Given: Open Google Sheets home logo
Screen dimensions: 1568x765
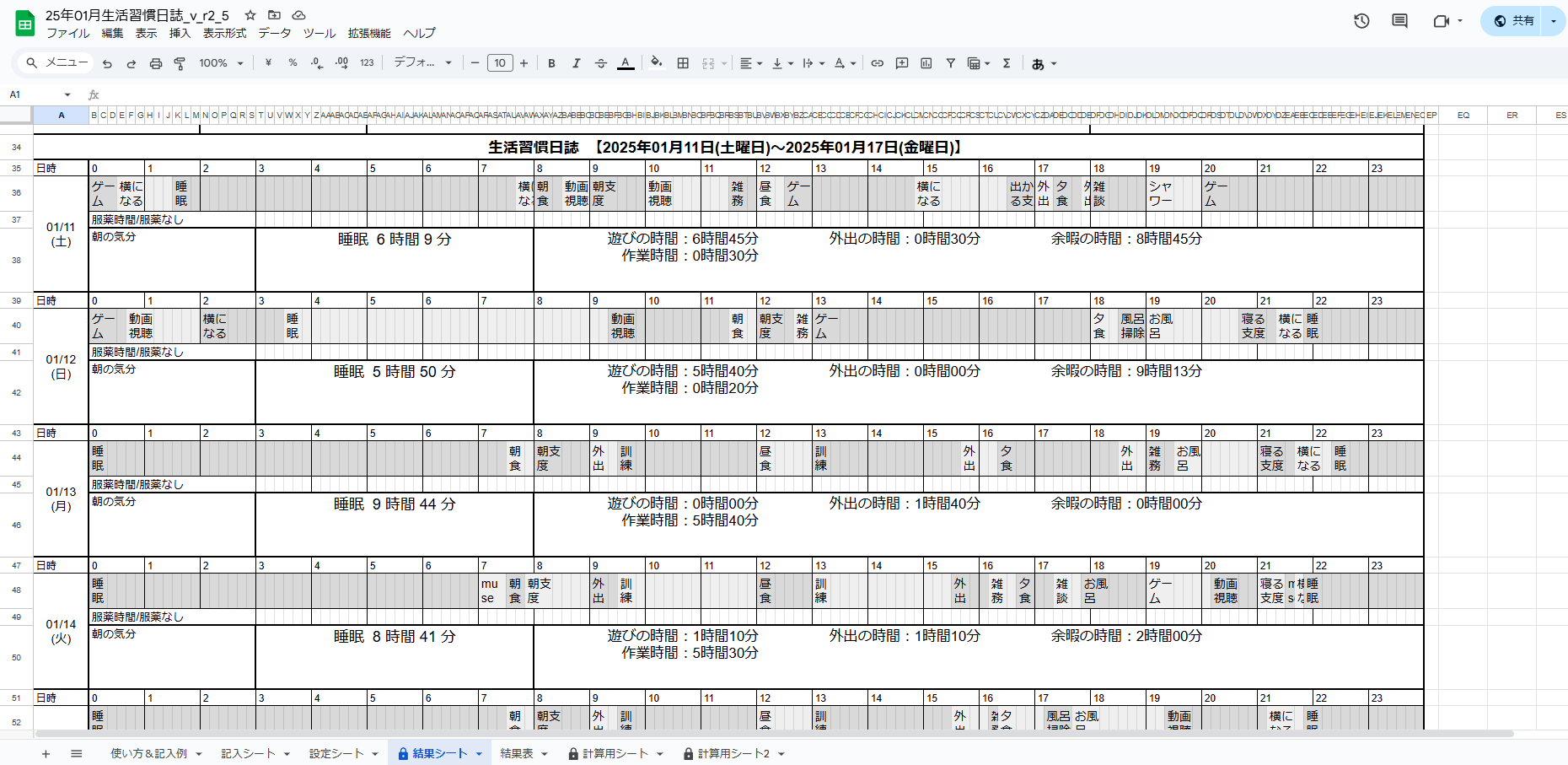Looking at the screenshot, I should coord(24,24).
